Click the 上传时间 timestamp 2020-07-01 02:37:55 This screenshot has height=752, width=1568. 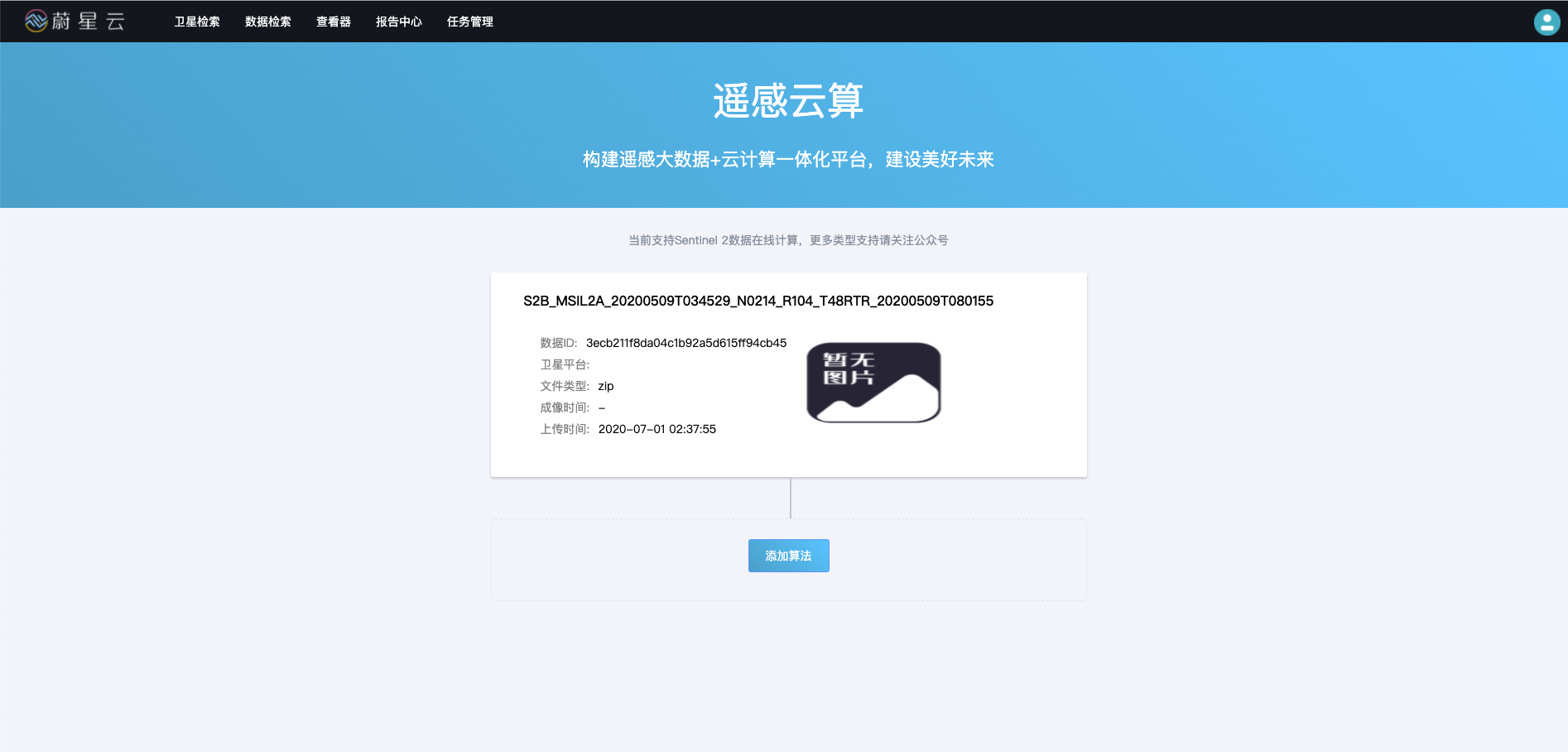(x=657, y=429)
